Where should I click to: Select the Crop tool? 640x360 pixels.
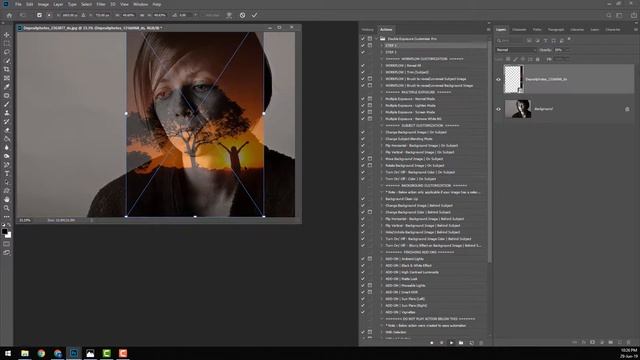click(7, 69)
